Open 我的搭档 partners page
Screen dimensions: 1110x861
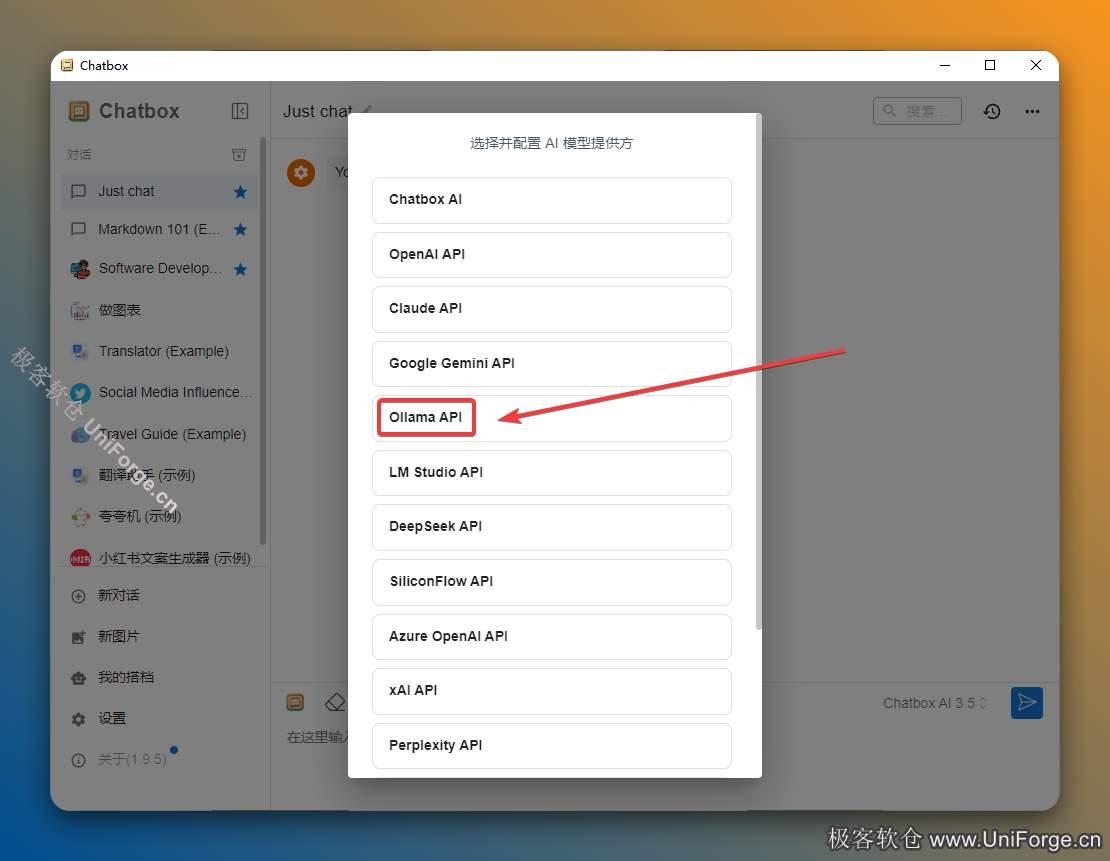pos(159,678)
